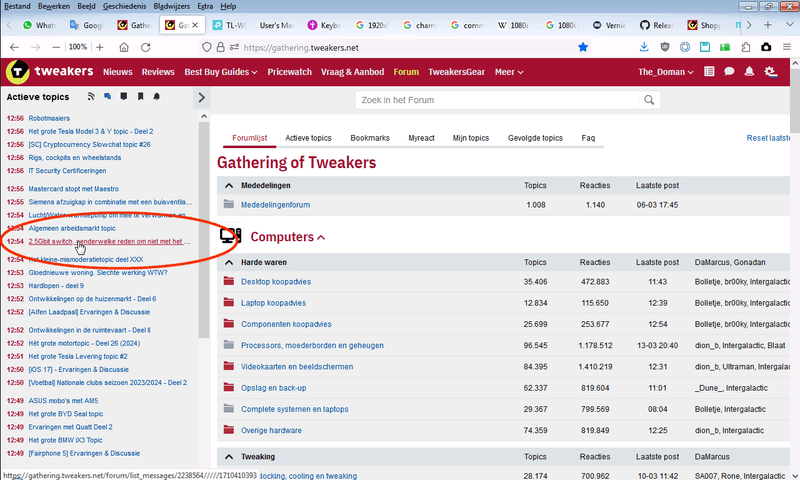
Task: Reset zoom by clicking the 100% label
Action: (x=78, y=47)
